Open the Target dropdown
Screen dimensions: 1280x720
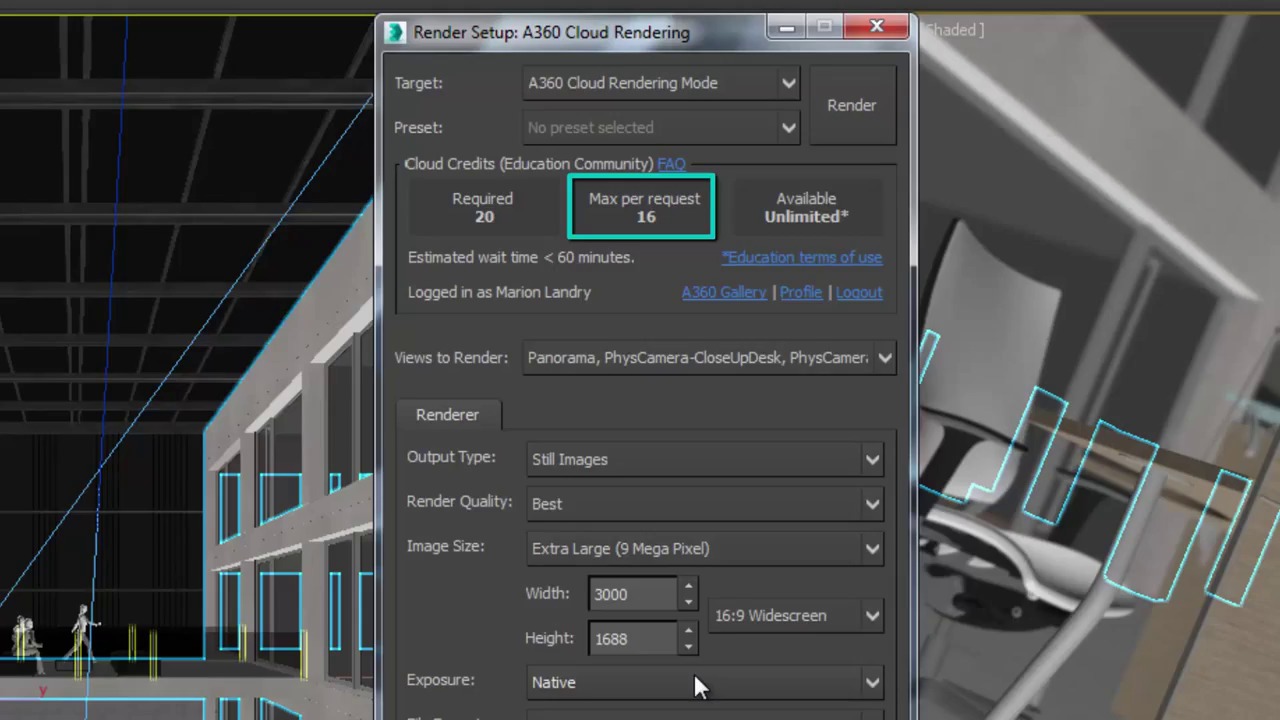pos(661,83)
